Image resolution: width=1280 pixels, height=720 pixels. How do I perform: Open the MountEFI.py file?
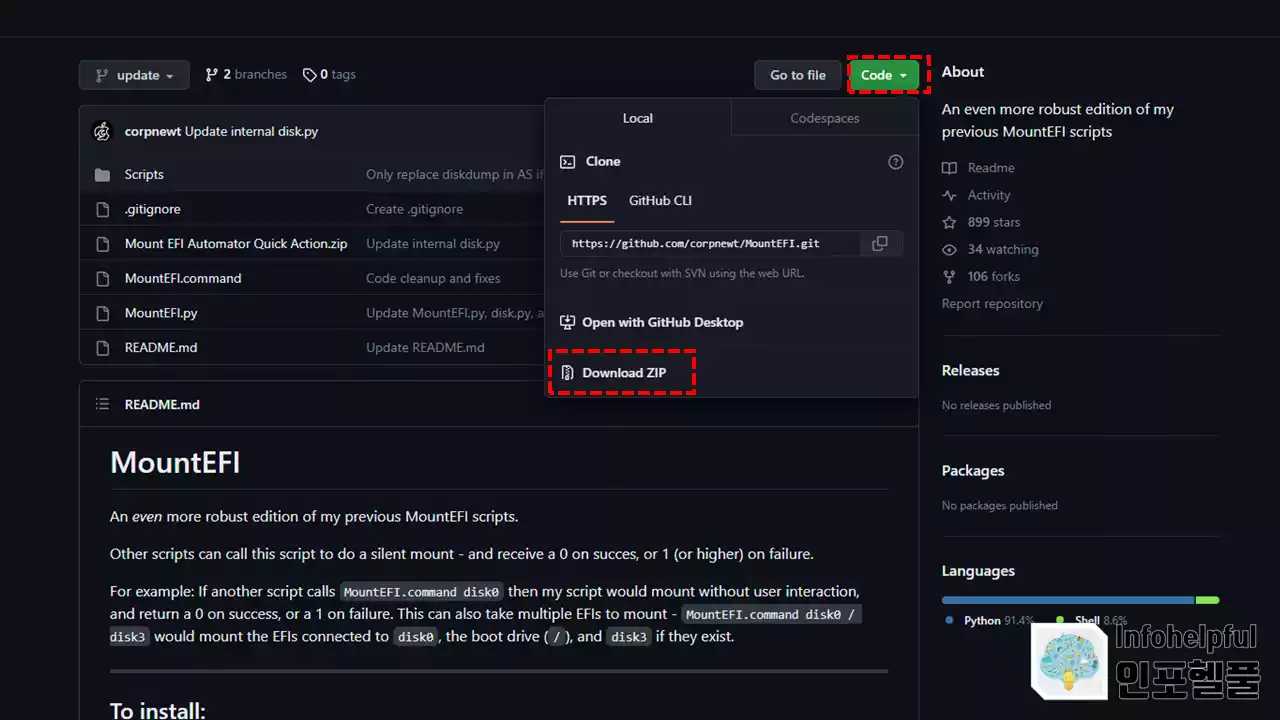[161, 313]
